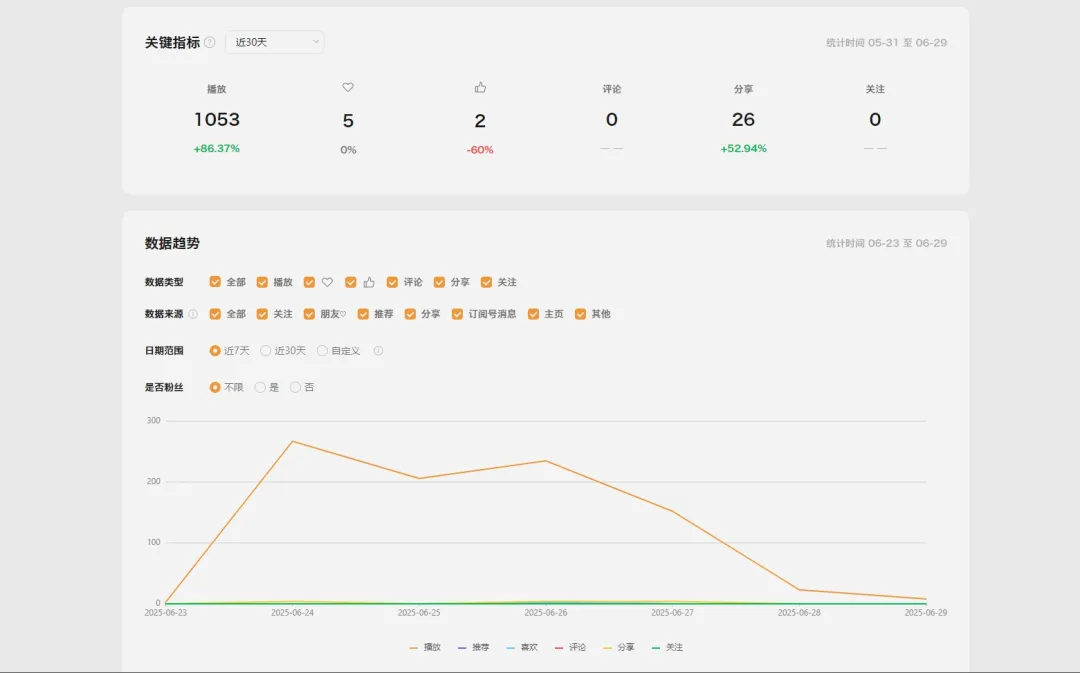Toggle the 分享 legend marker in chart

pyautogui.click(x=608, y=648)
